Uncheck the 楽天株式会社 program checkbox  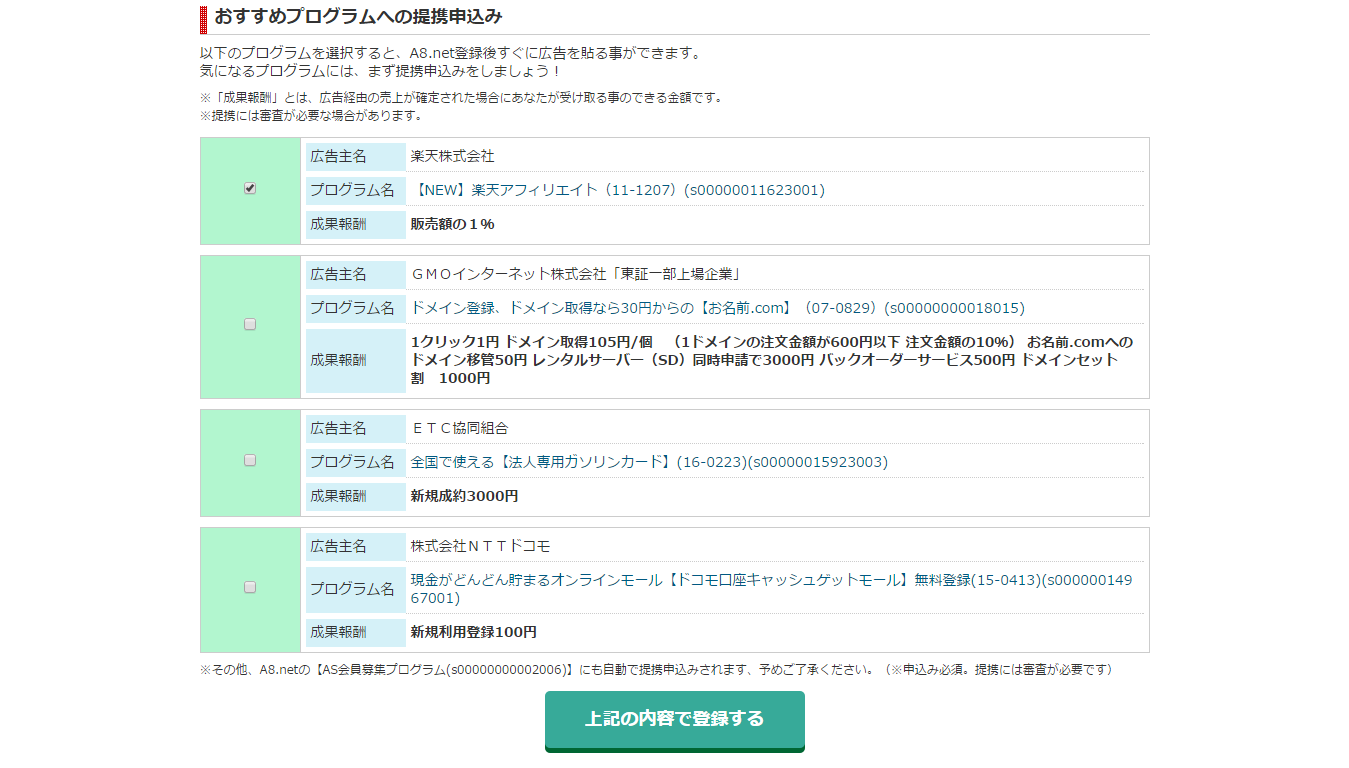coord(250,188)
